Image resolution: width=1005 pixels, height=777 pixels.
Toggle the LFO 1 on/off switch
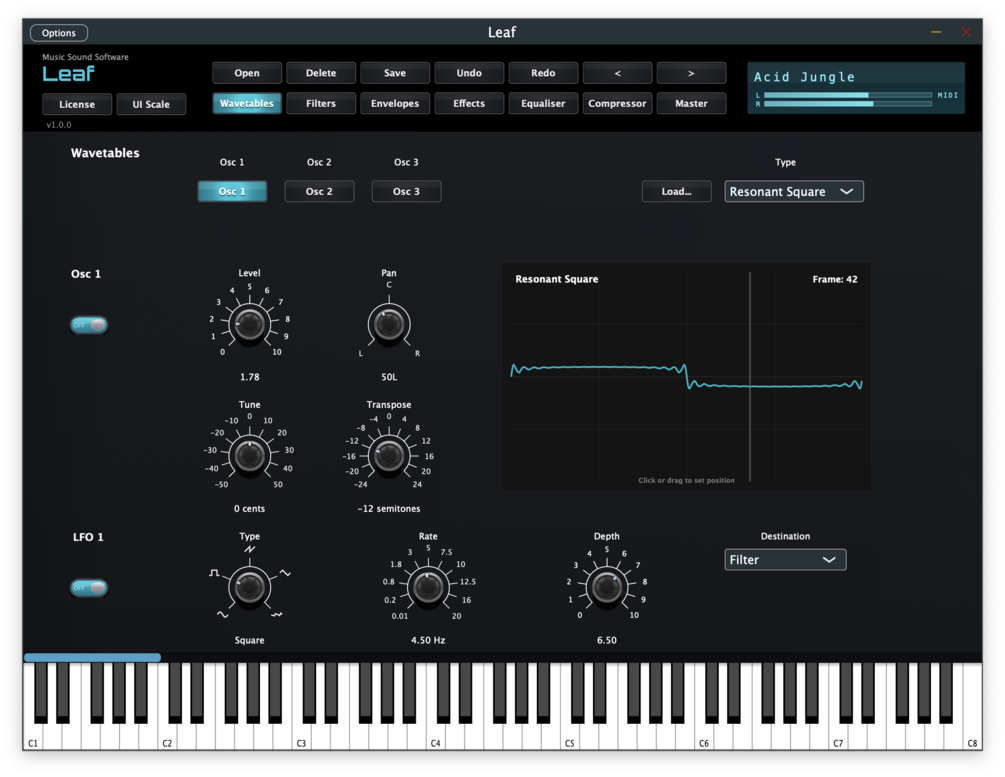click(x=88, y=587)
